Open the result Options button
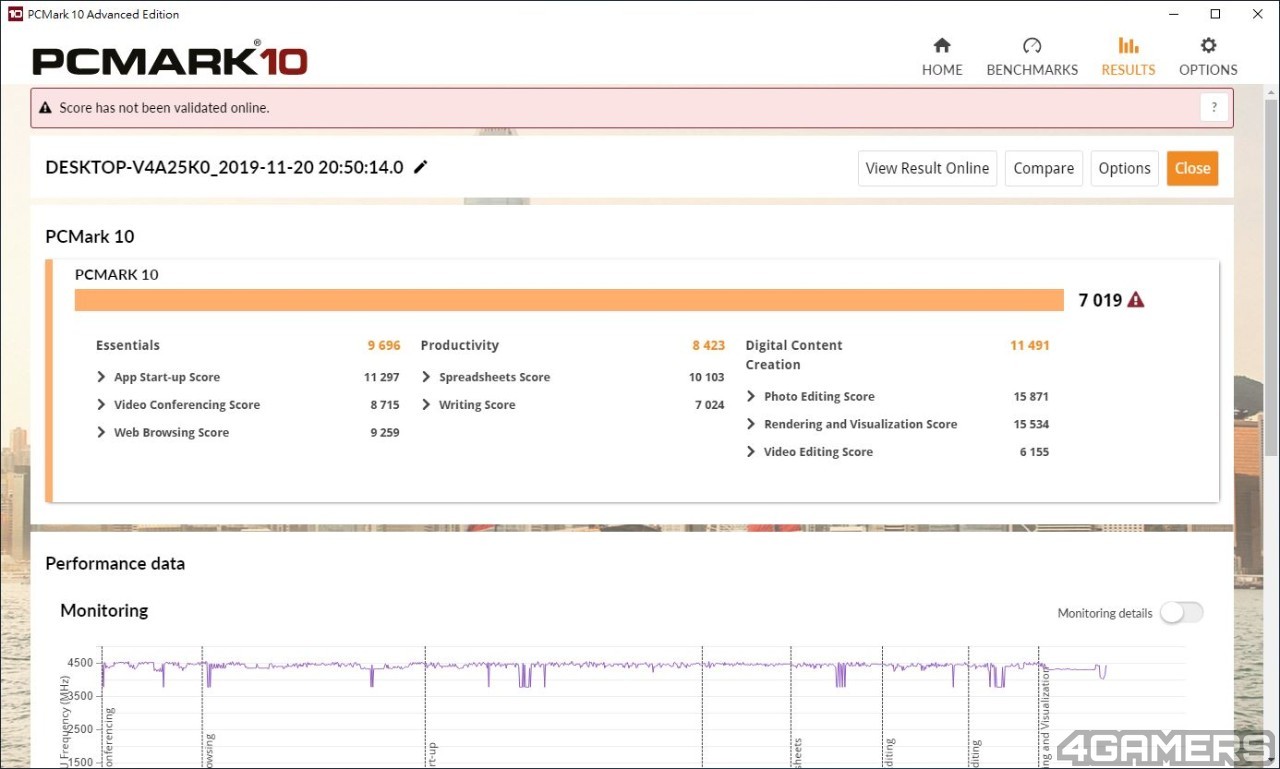 point(1124,168)
